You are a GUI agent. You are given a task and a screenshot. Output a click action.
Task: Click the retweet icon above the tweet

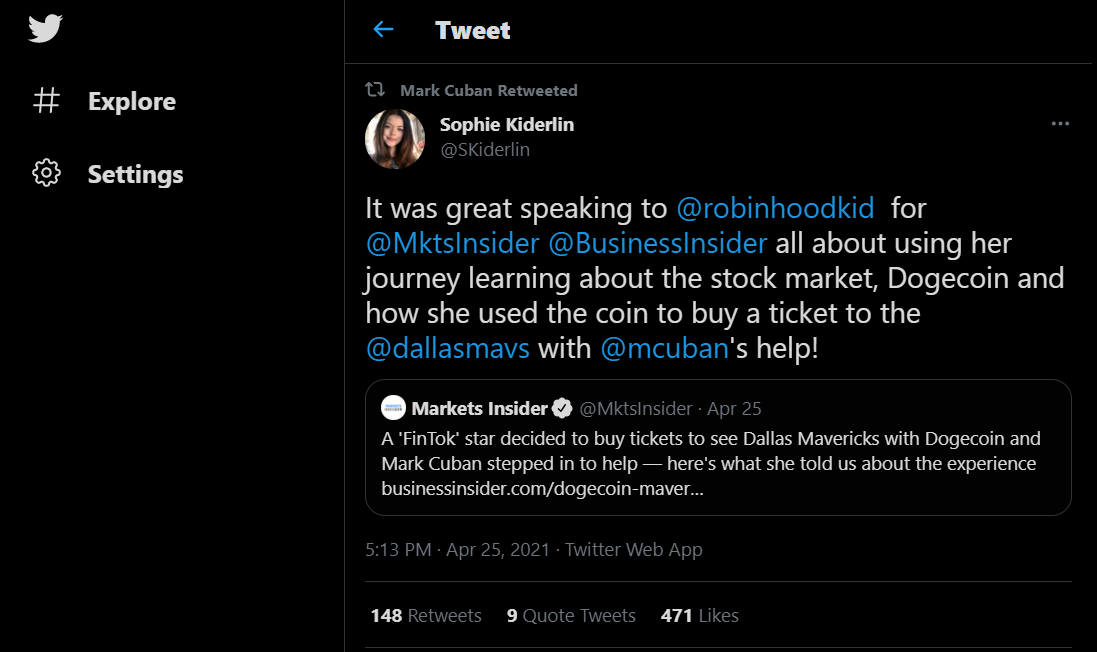coord(375,90)
